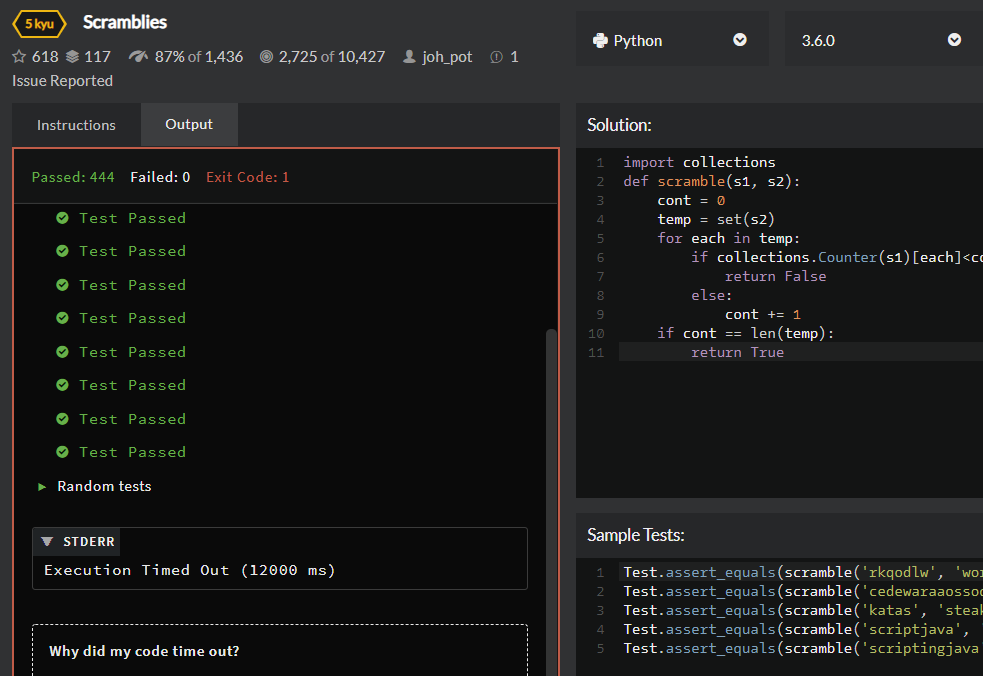The height and width of the screenshot is (676, 983).
Task: Click the star icon to favorite the kata
Action: point(19,57)
